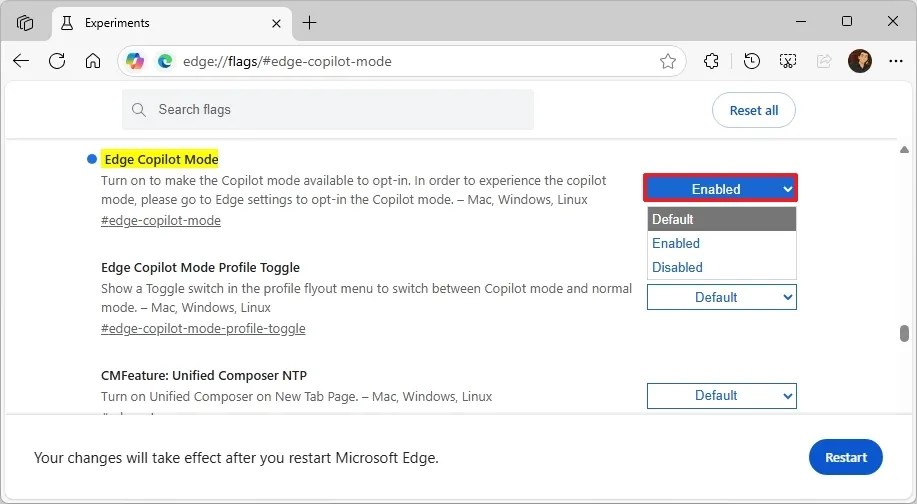Bookmark this page with the star icon
The height and width of the screenshot is (504, 917).
[668, 61]
